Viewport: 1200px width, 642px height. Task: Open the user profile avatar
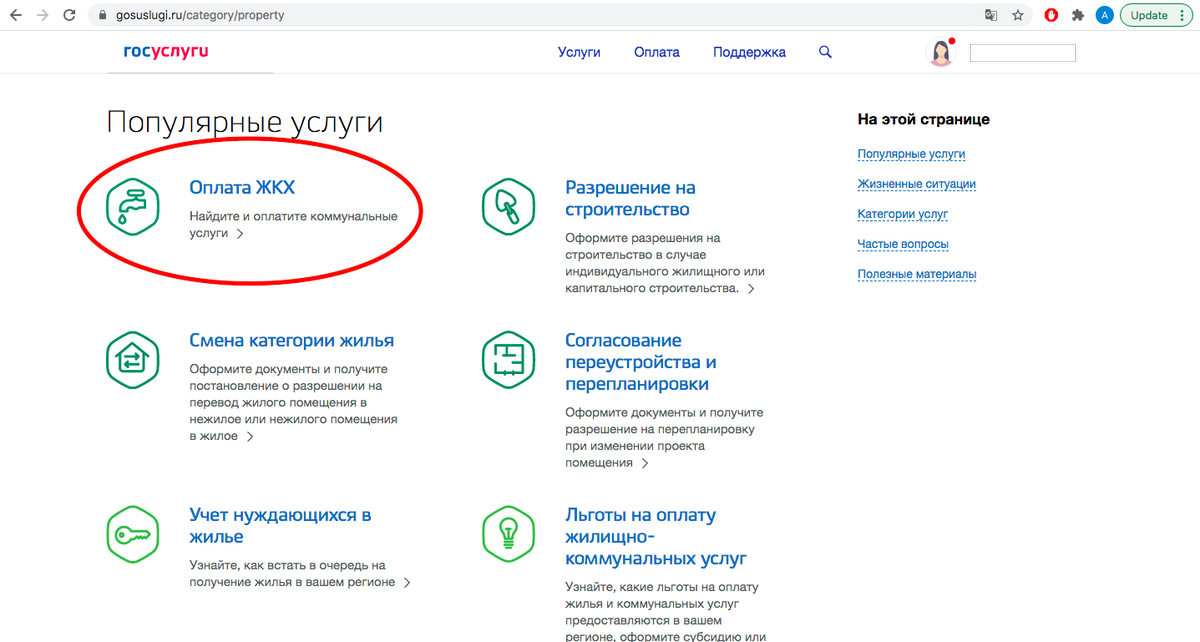tap(941, 53)
